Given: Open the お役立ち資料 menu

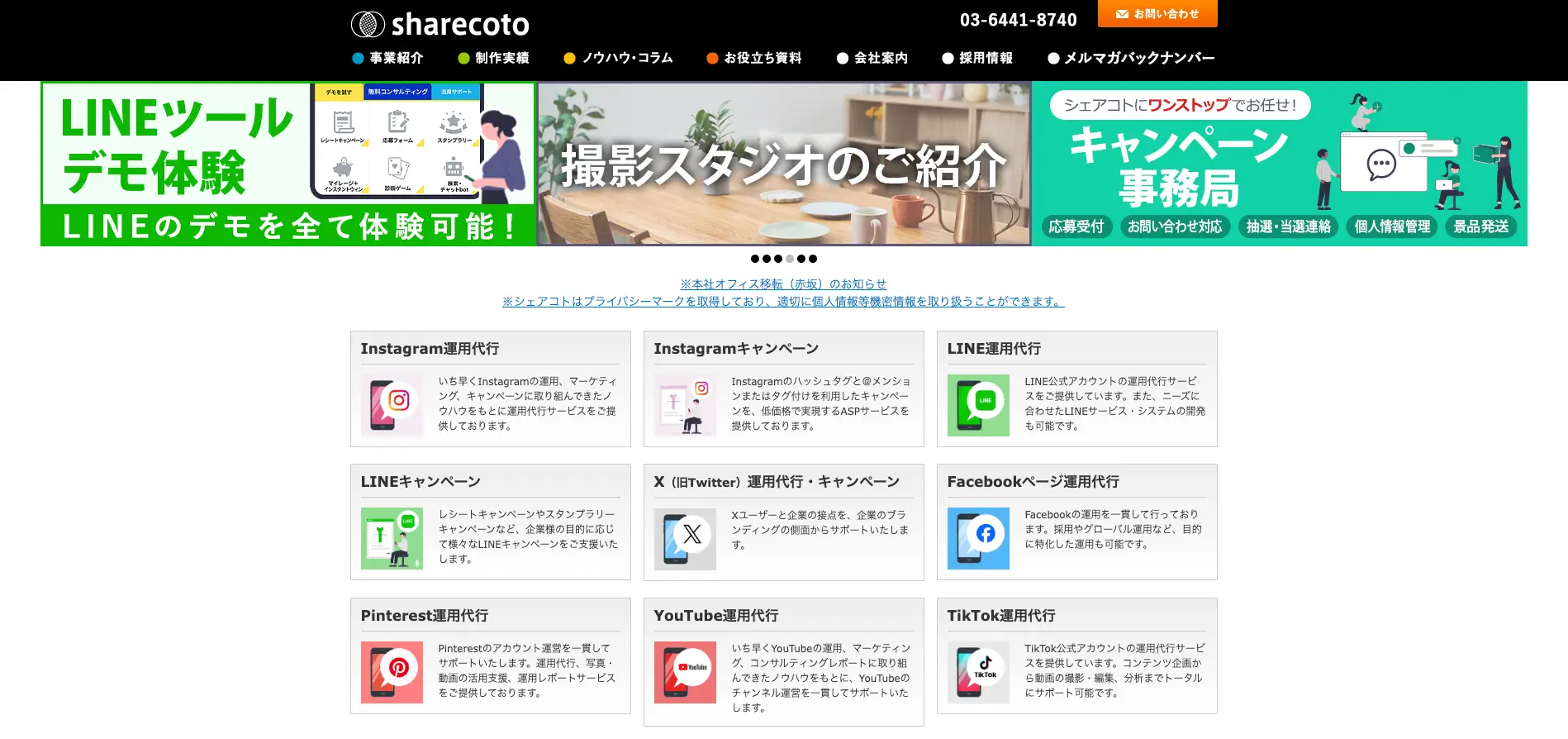Looking at the screenshot, I should (754, 58).
